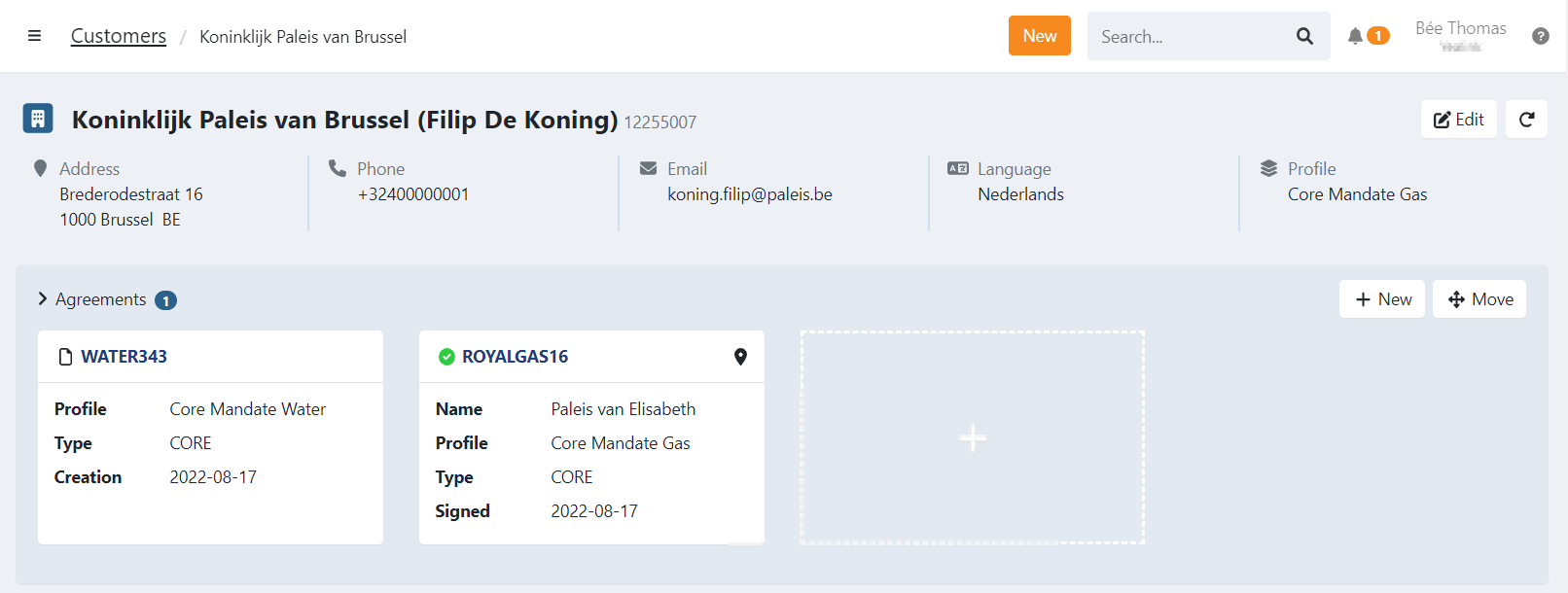Screen dimensions: 1568x593
Task: Focus the Search input field
Action: pyautogui.click(x=1187, y=36)
